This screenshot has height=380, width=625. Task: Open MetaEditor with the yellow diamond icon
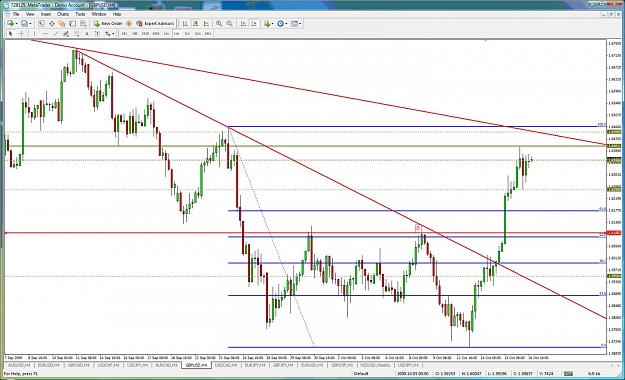click(x=129, y=24)
